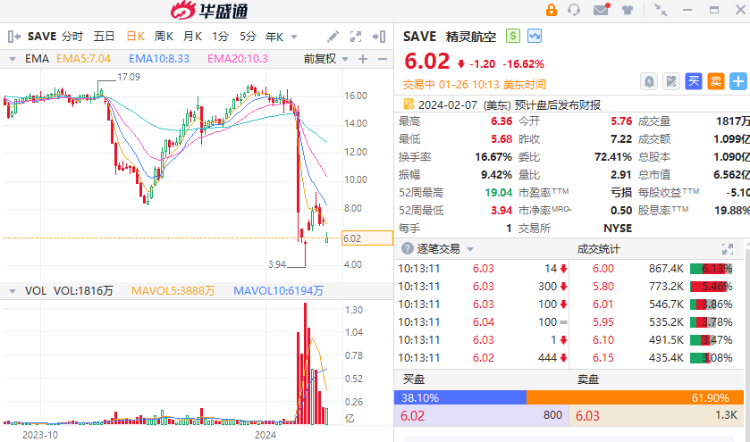Image resolution: width=750 pixels, height=442 pixels.
Task: Click the 卖 sell button
Action: [x=716, y=81]
